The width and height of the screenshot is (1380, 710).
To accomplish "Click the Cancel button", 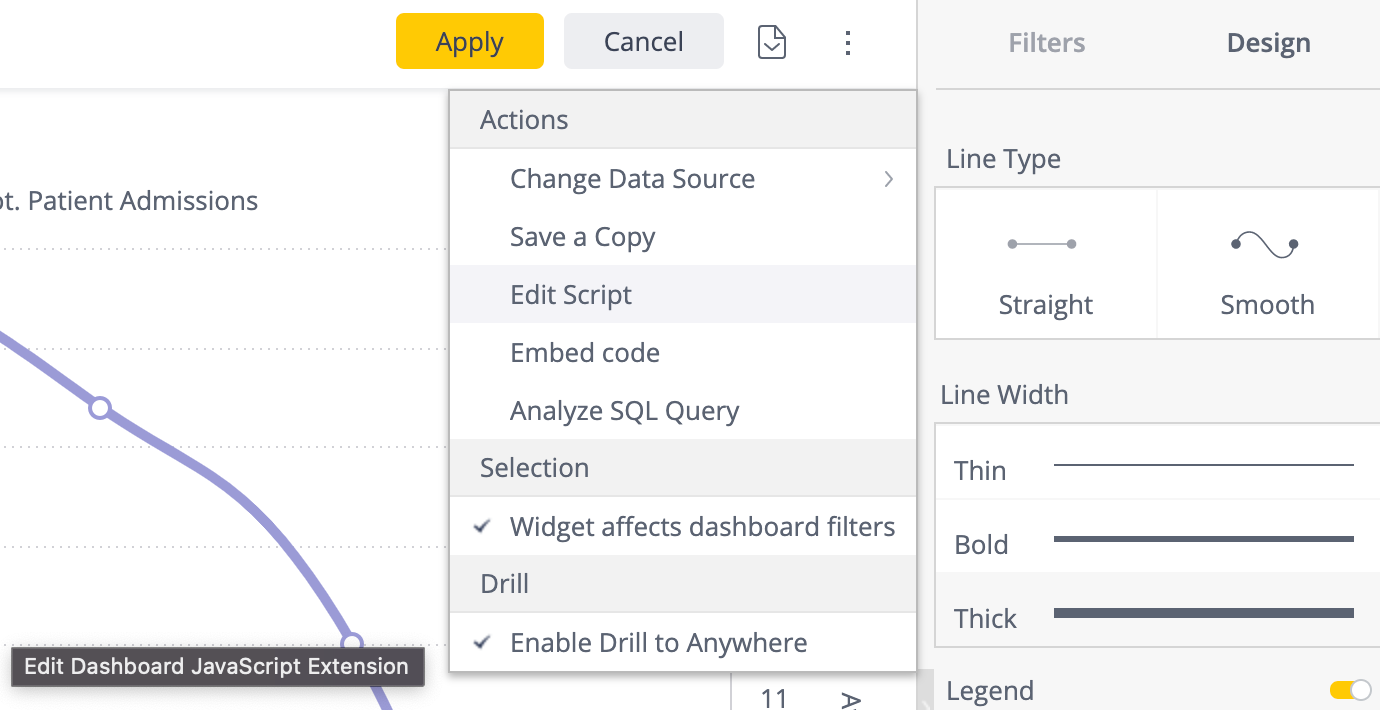I will (643, 41).
